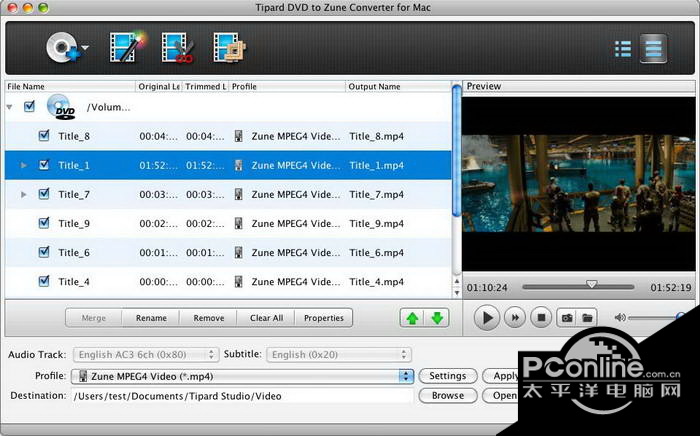Screen dimensions: 700x436
Task: Switch to compact list view
Action: (x=623, y=48)
